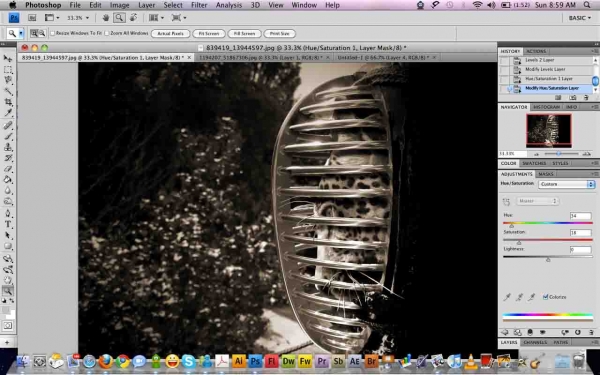Switch to the Actions tab
Image resolution: width=600 pixels, height=375 pixels.
click(536, 51)
